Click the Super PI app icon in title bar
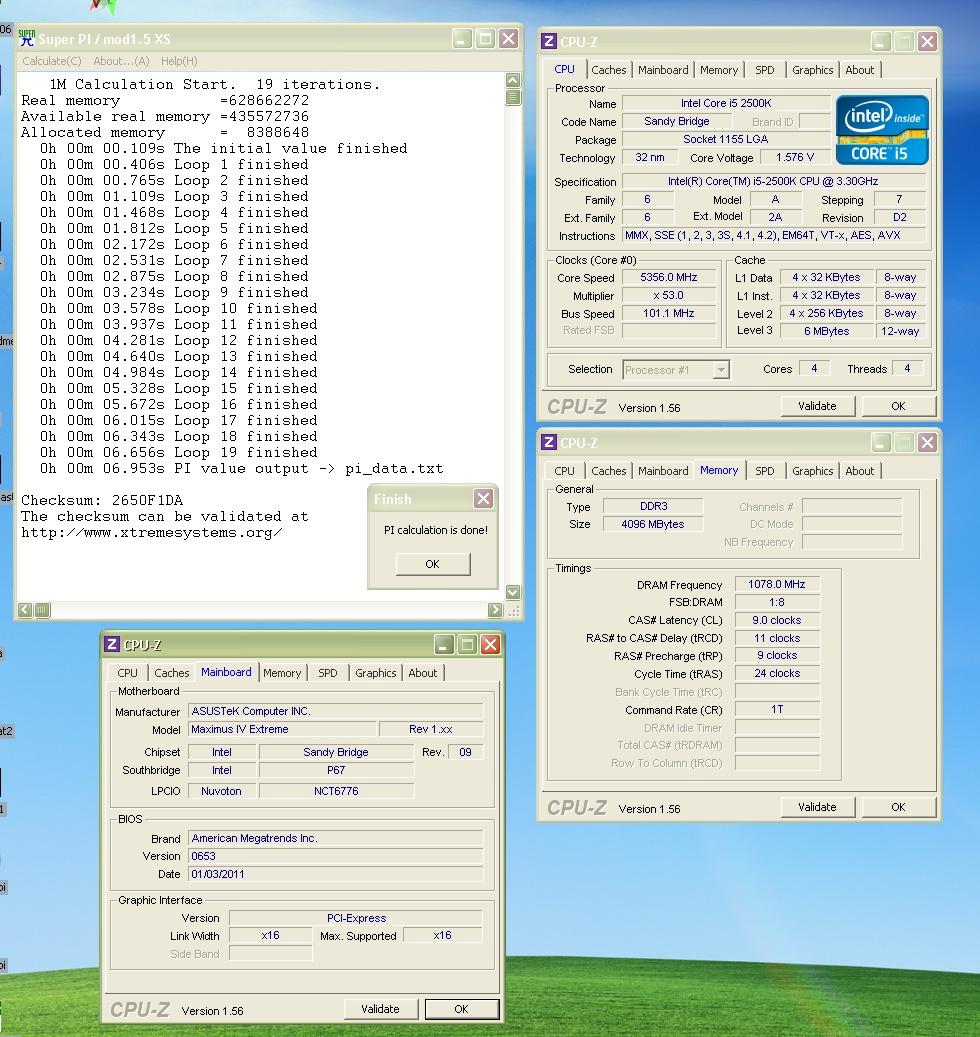980x1037 pixels. tap(26, 38)
